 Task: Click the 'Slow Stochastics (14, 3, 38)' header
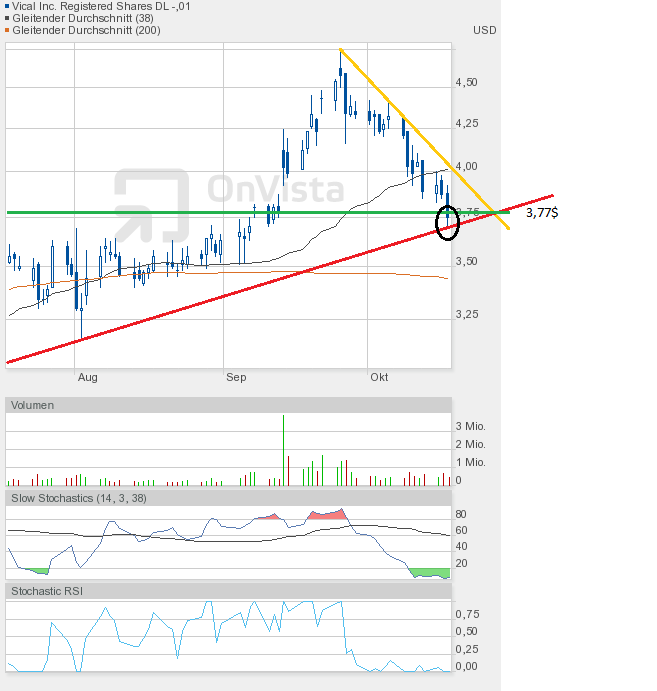(228, 498)
